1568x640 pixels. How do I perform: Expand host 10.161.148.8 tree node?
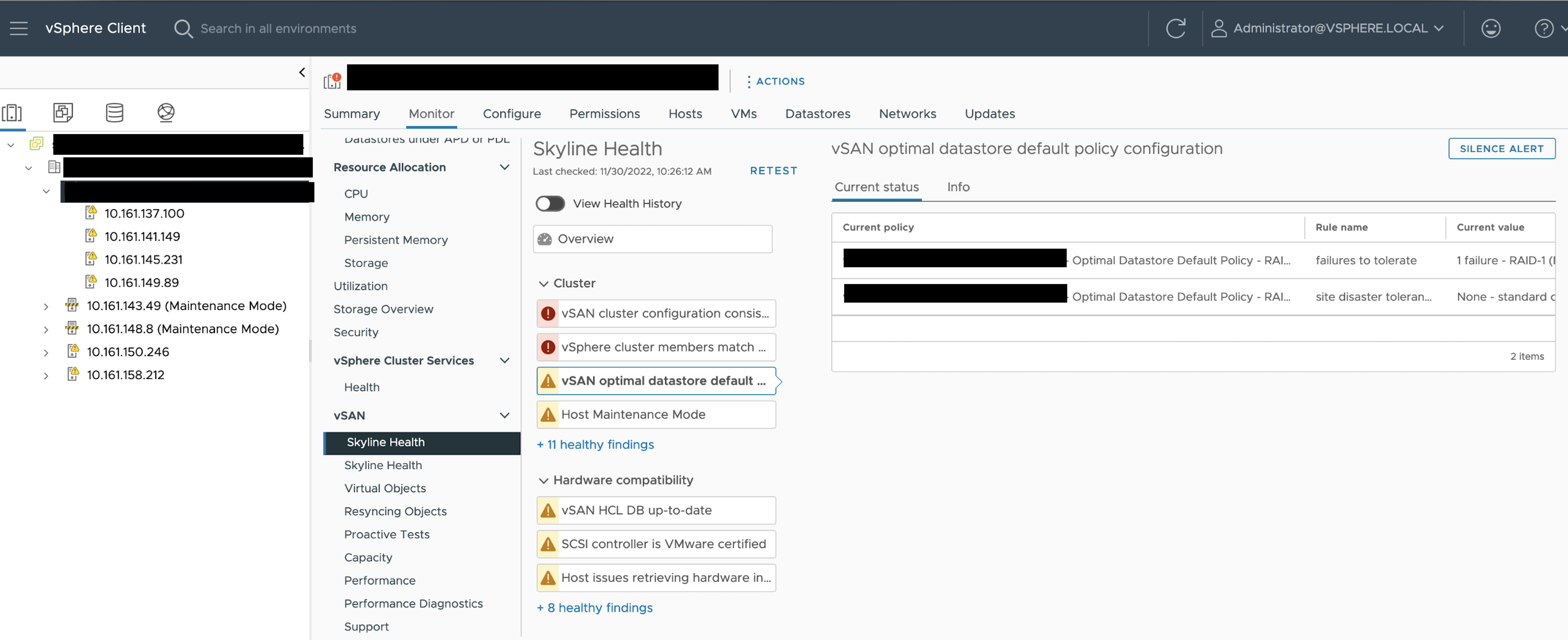click(46, 330)
